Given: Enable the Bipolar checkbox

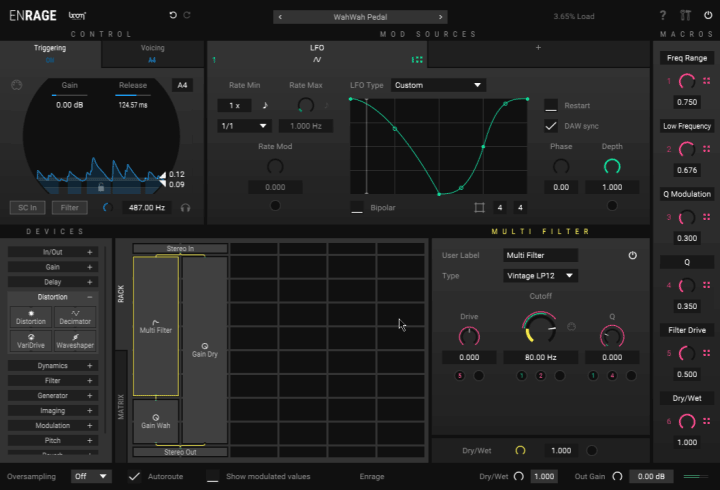Looking at the screenshot, I should pos(357,208).
